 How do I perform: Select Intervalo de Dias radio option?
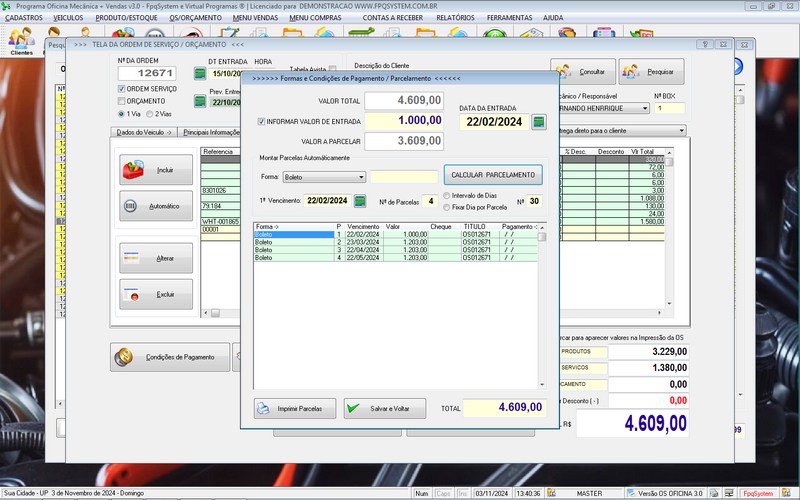point(447,195)
